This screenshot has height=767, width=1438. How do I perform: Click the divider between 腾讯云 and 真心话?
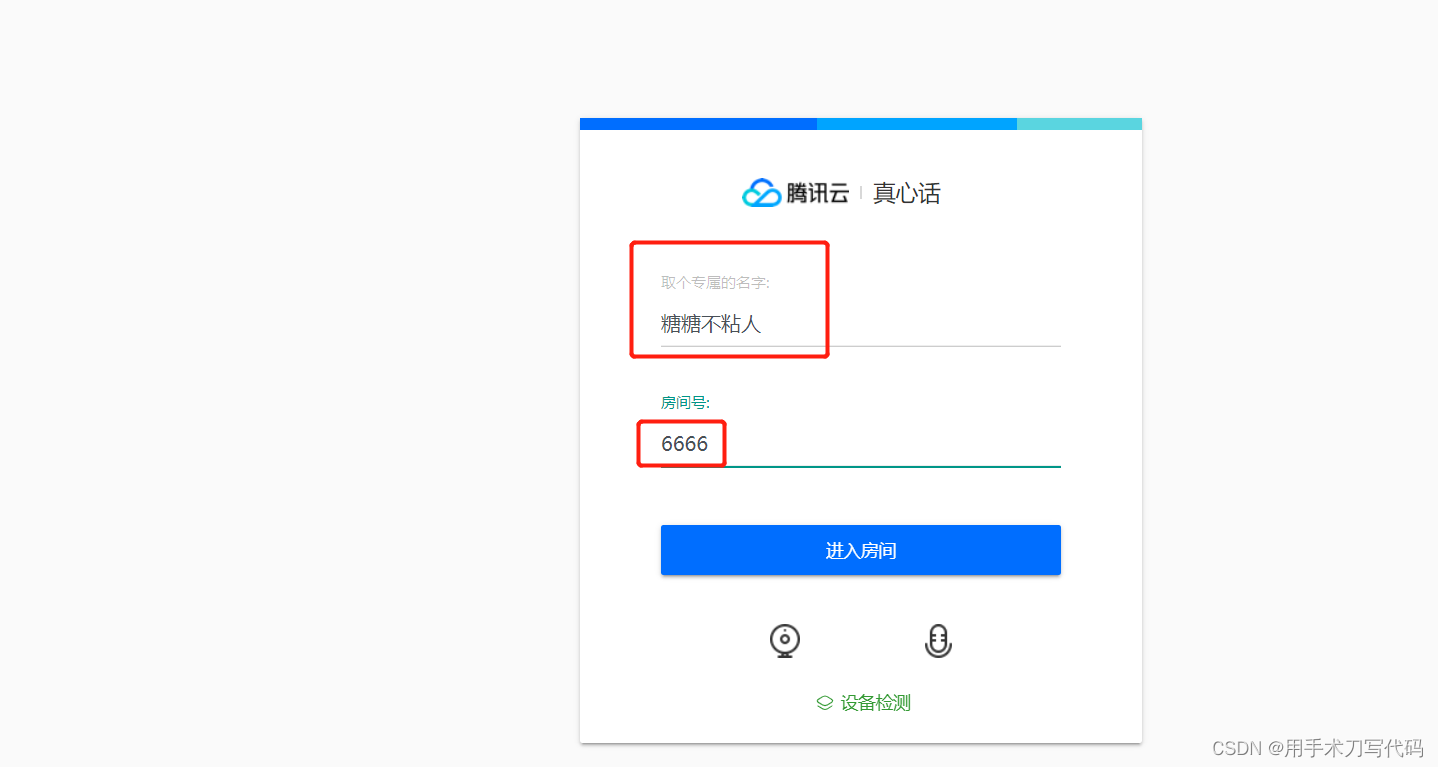coord(861,193)
